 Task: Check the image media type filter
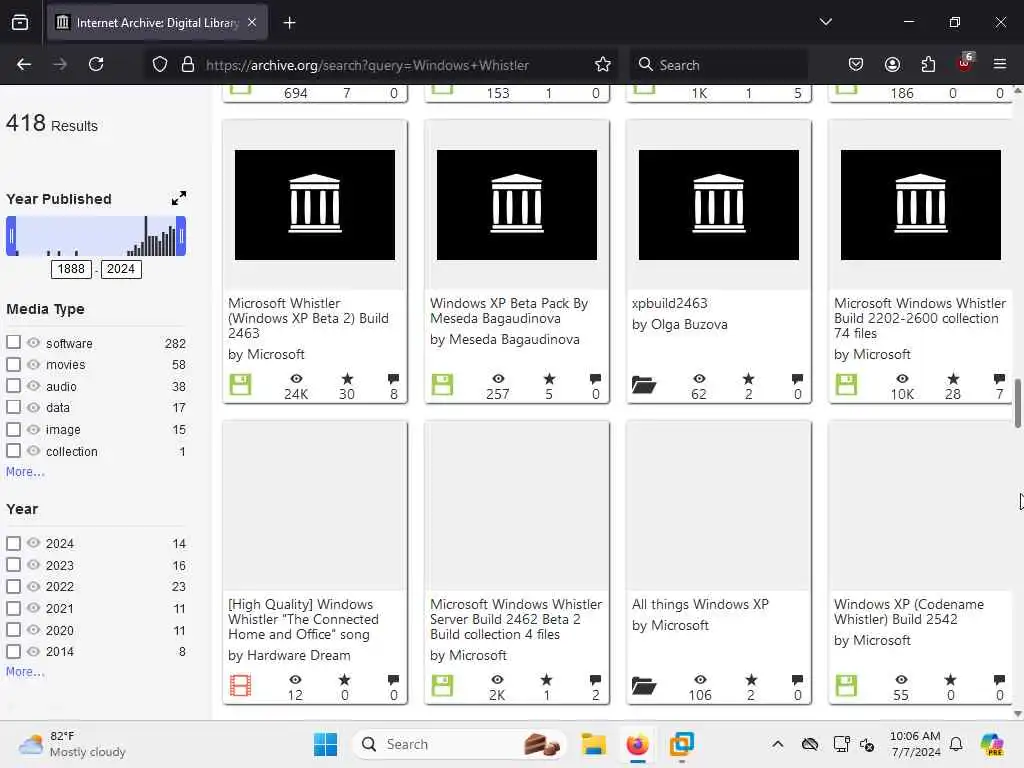(13, 429)
